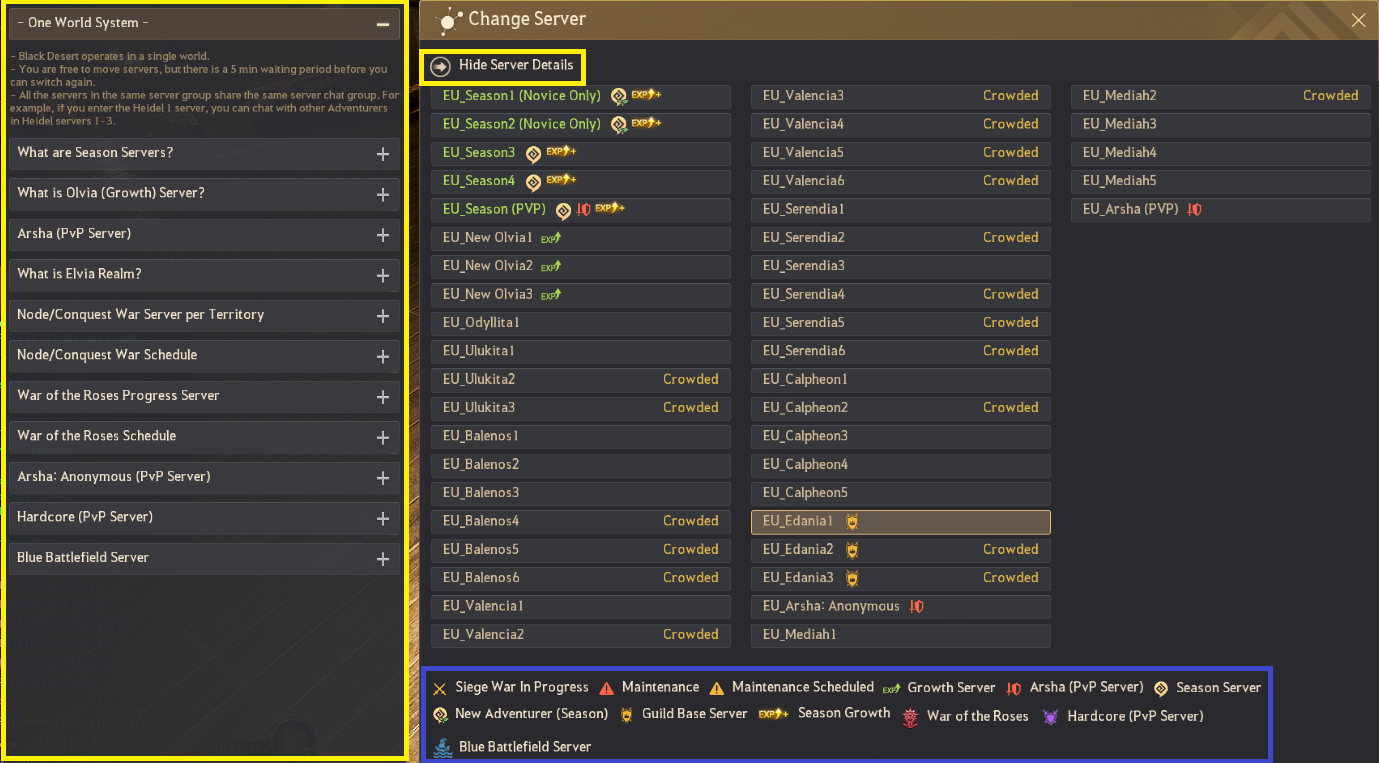Expand the Blue Battlefield Server section
The image size is (1379, 763).
[382, 559]
